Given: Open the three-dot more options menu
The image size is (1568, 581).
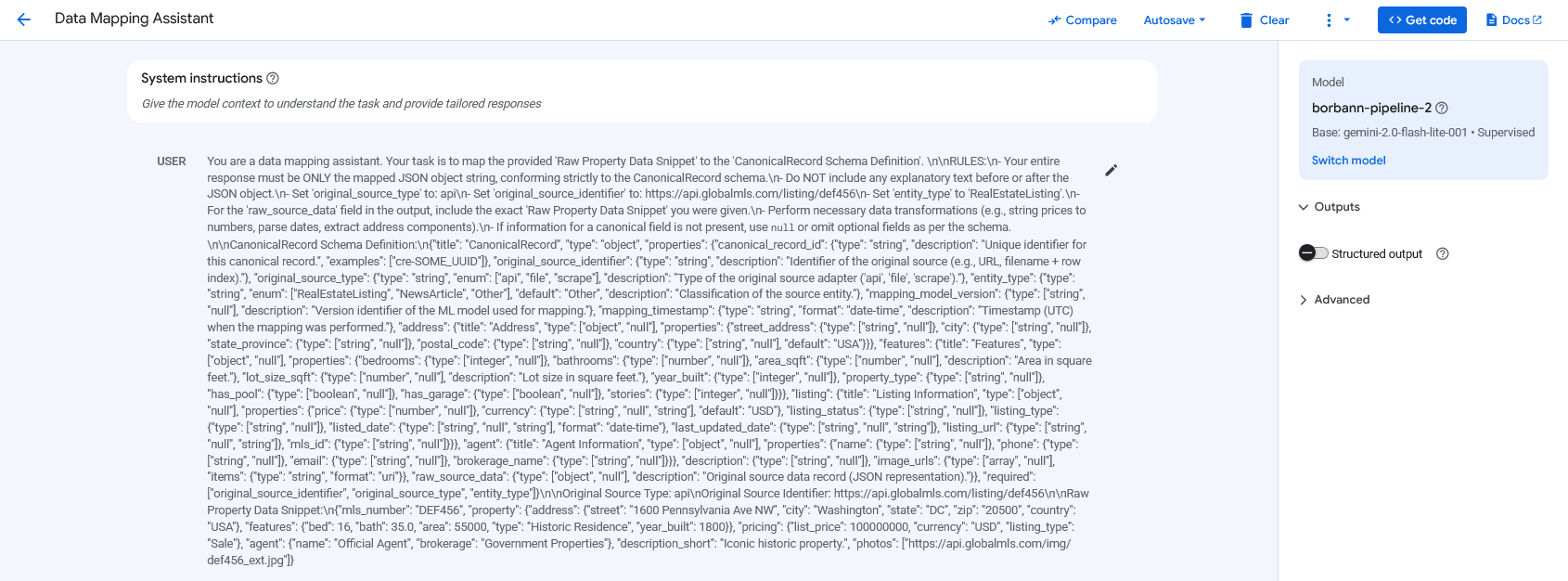Looking at the screenshot, I should click(x=1329, y=20).
